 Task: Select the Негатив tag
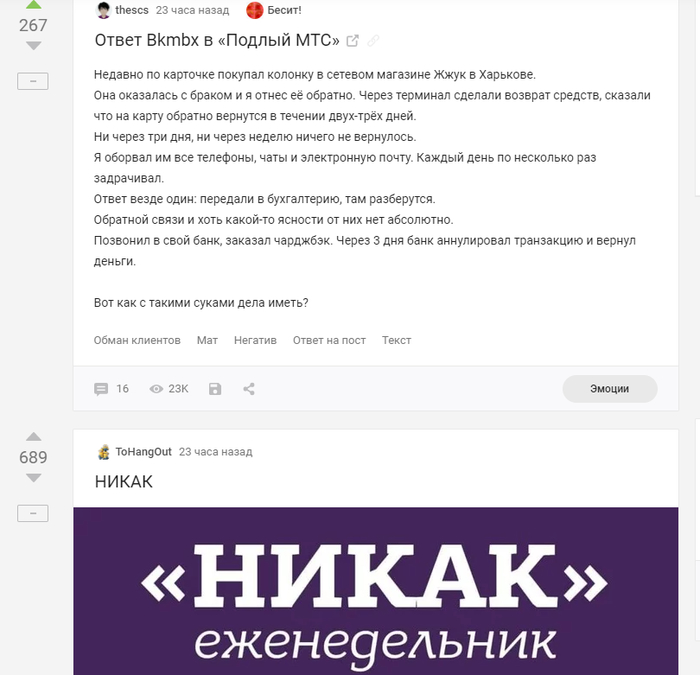click(255, 340)
